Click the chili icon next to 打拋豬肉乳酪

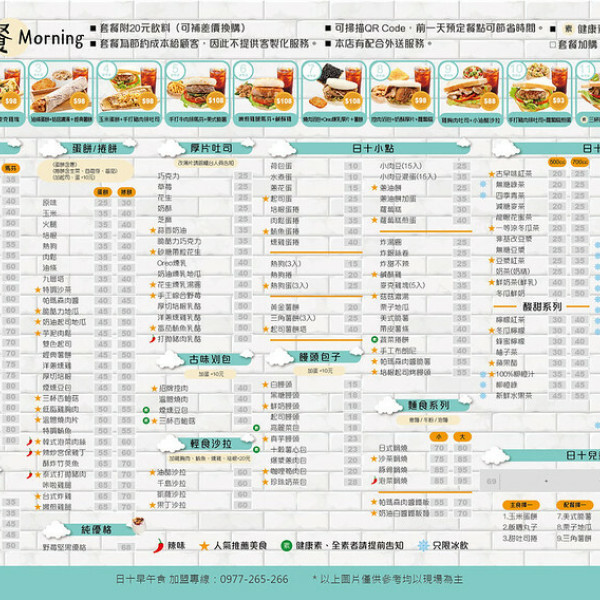151,339
